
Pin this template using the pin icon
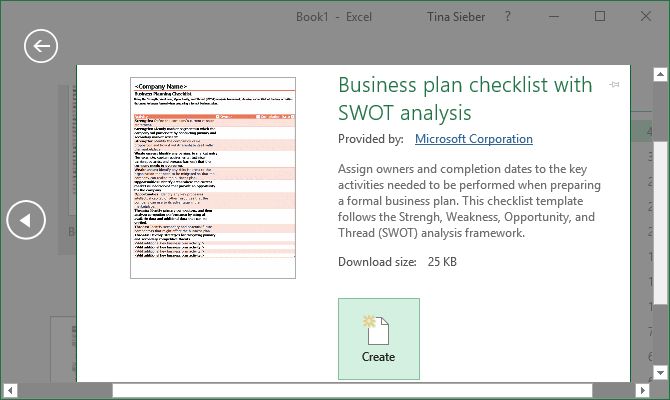coord(614,84)
